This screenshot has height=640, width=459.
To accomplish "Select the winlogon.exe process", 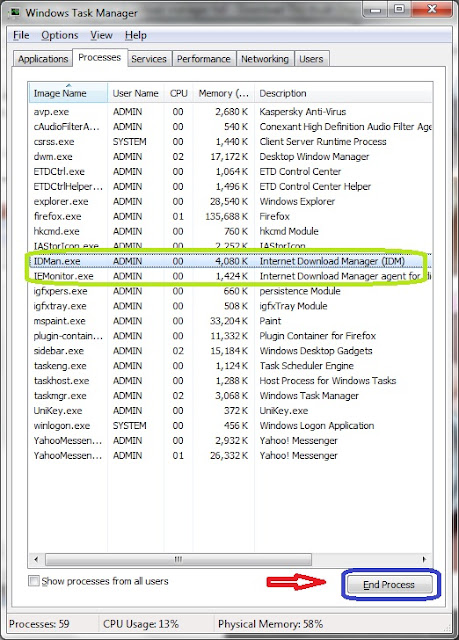I will tap(231, 426).
